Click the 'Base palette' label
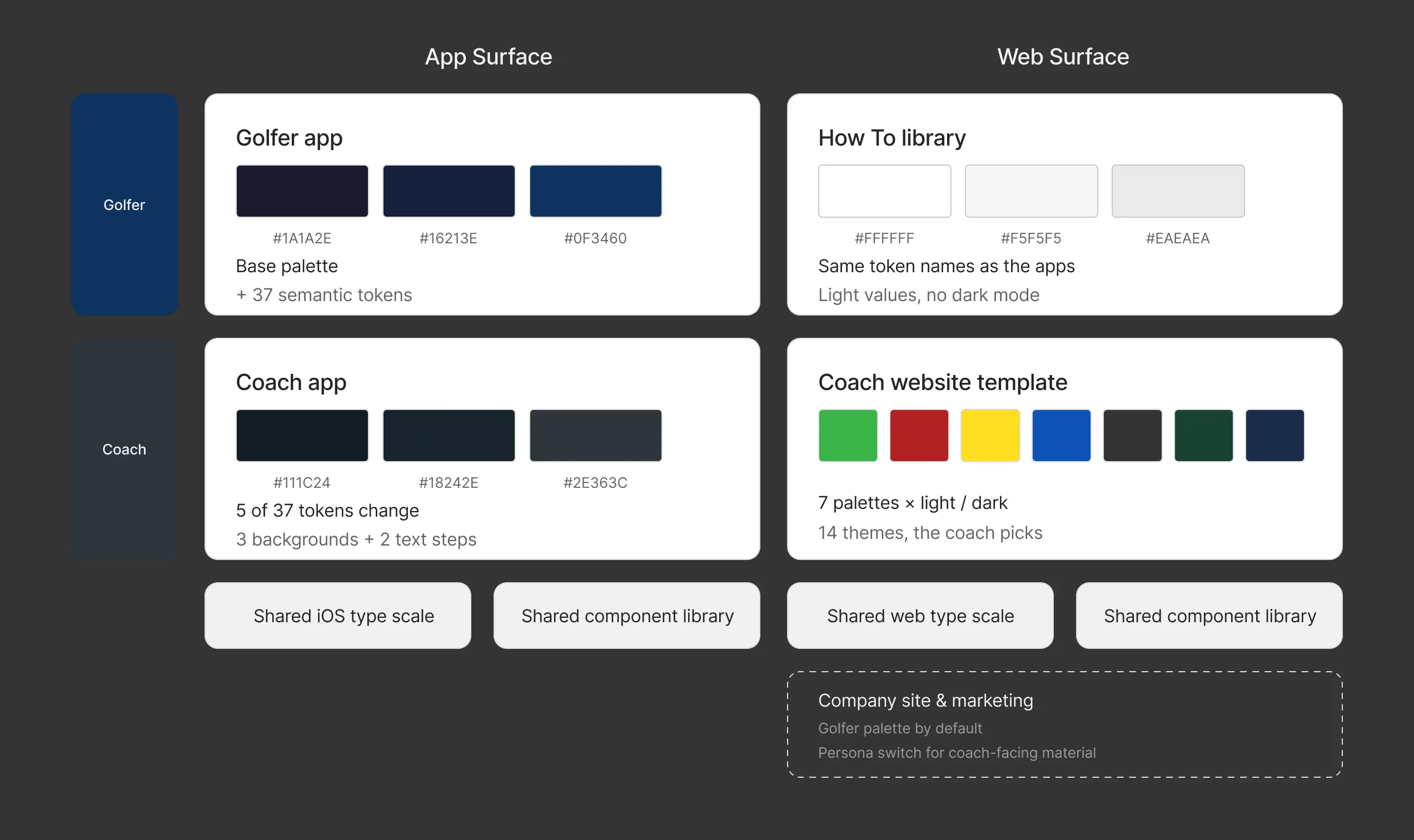1414x840 pixels. point(287,266)
